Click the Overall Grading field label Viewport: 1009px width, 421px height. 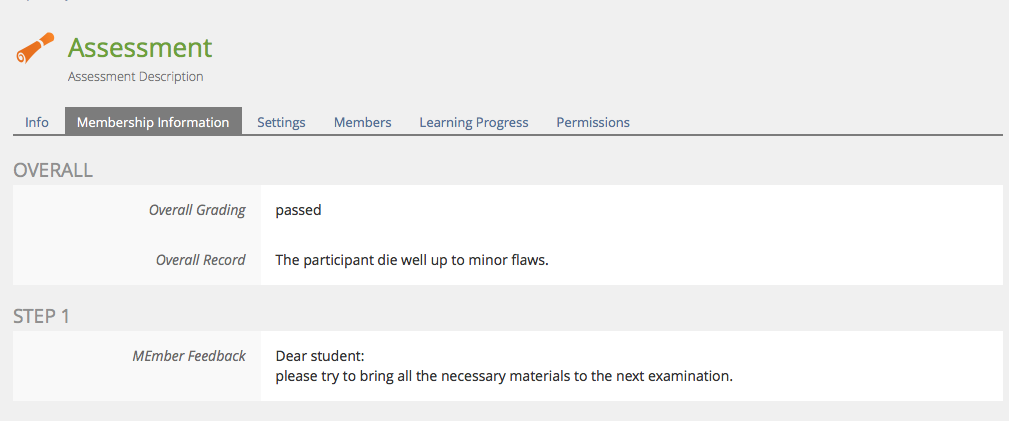click(x=197, y=210)
